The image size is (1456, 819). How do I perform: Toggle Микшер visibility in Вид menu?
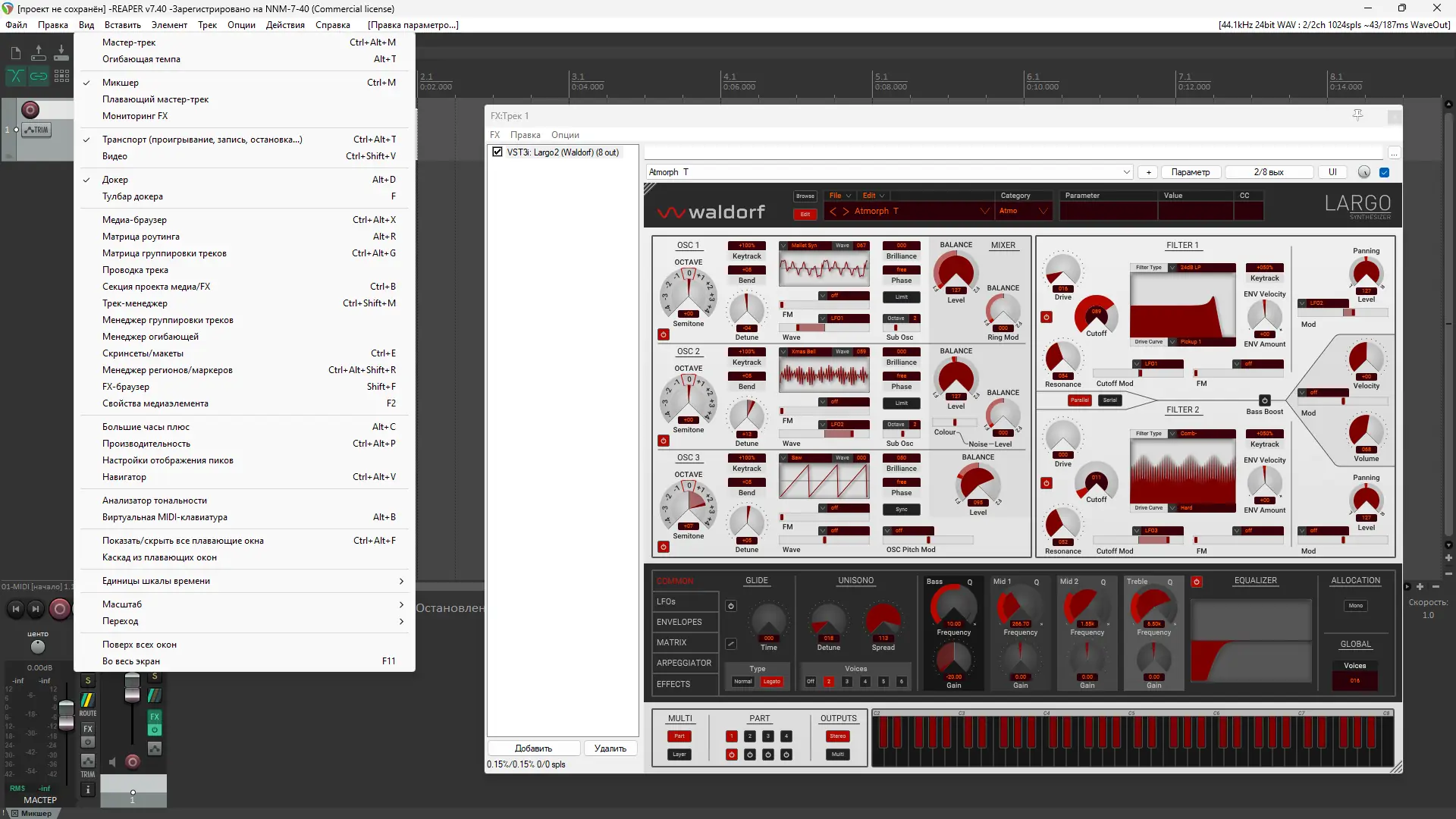click(121, 83)
